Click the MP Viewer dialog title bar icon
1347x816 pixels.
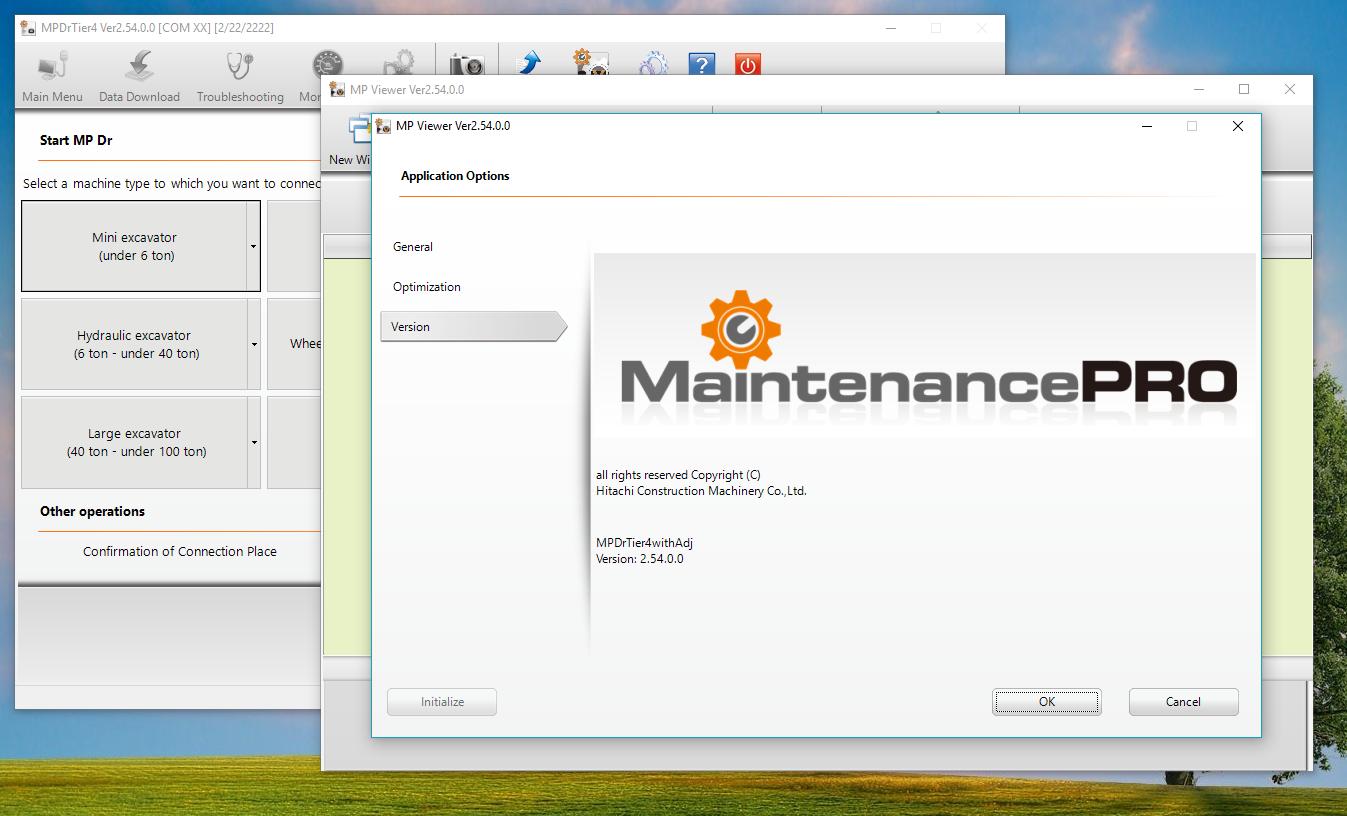(383, 126)
